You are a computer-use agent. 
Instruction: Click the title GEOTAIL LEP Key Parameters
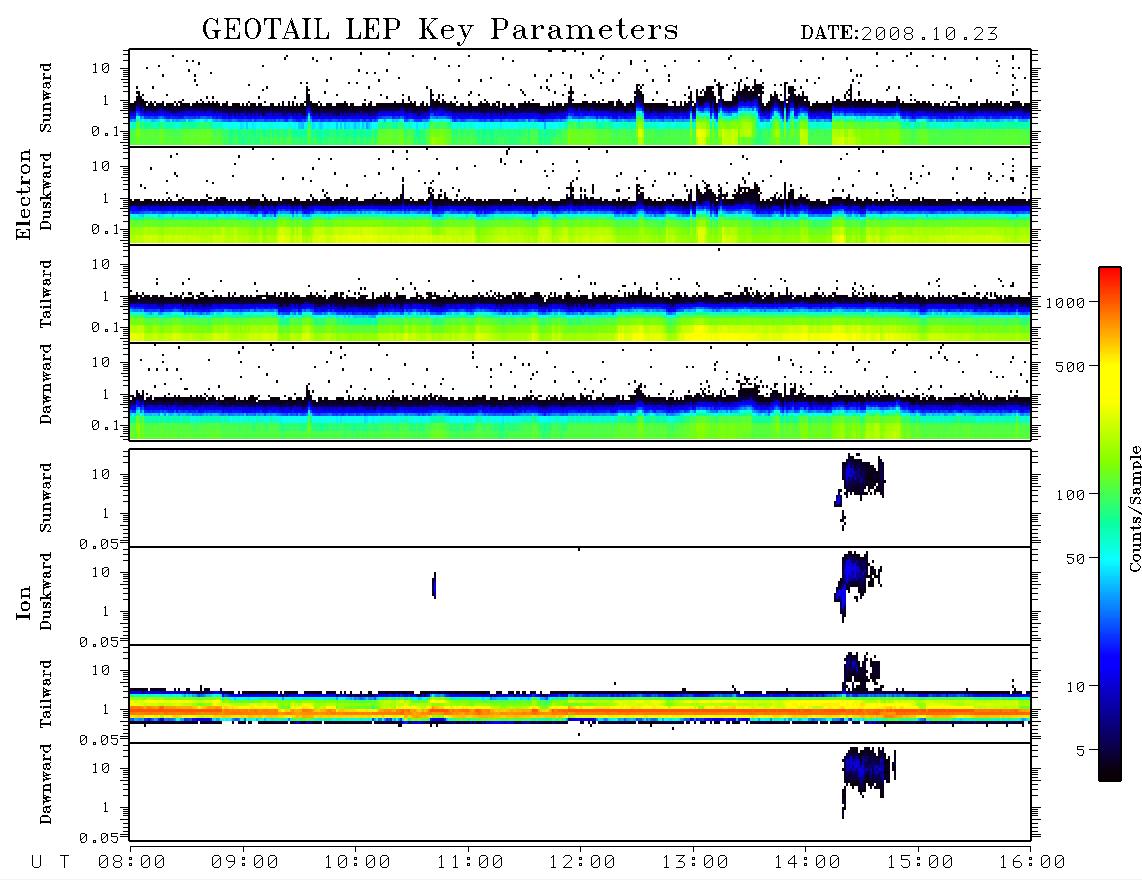[440, 30]
